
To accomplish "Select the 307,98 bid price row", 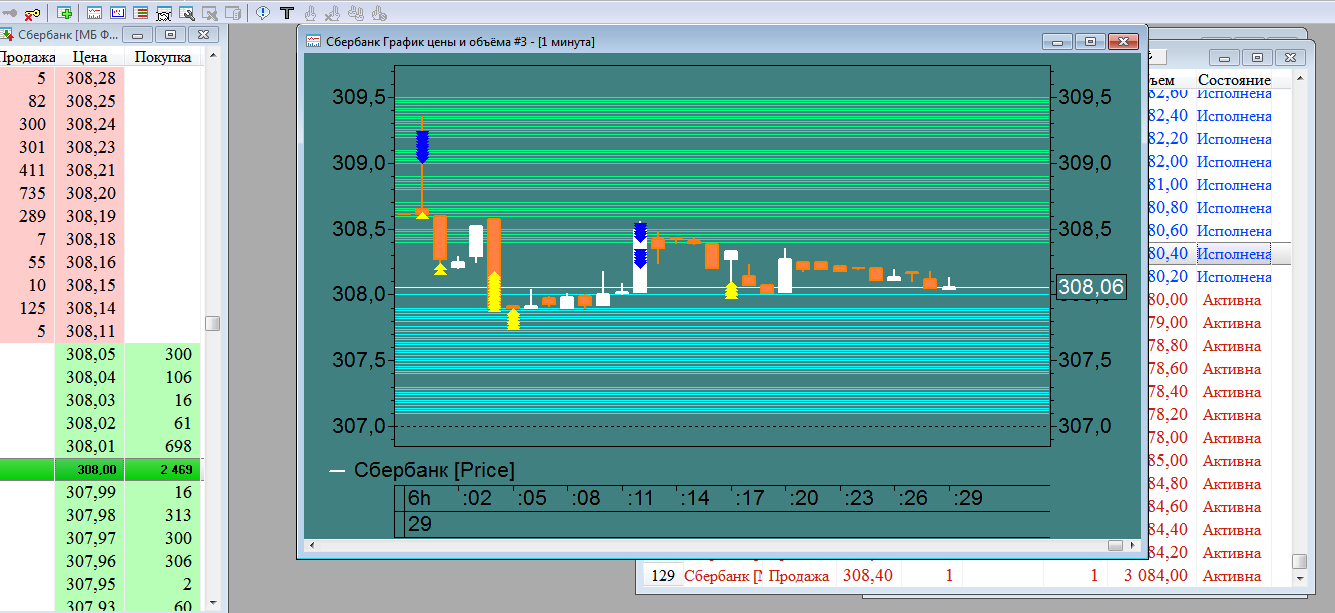I will click(90, 514).
